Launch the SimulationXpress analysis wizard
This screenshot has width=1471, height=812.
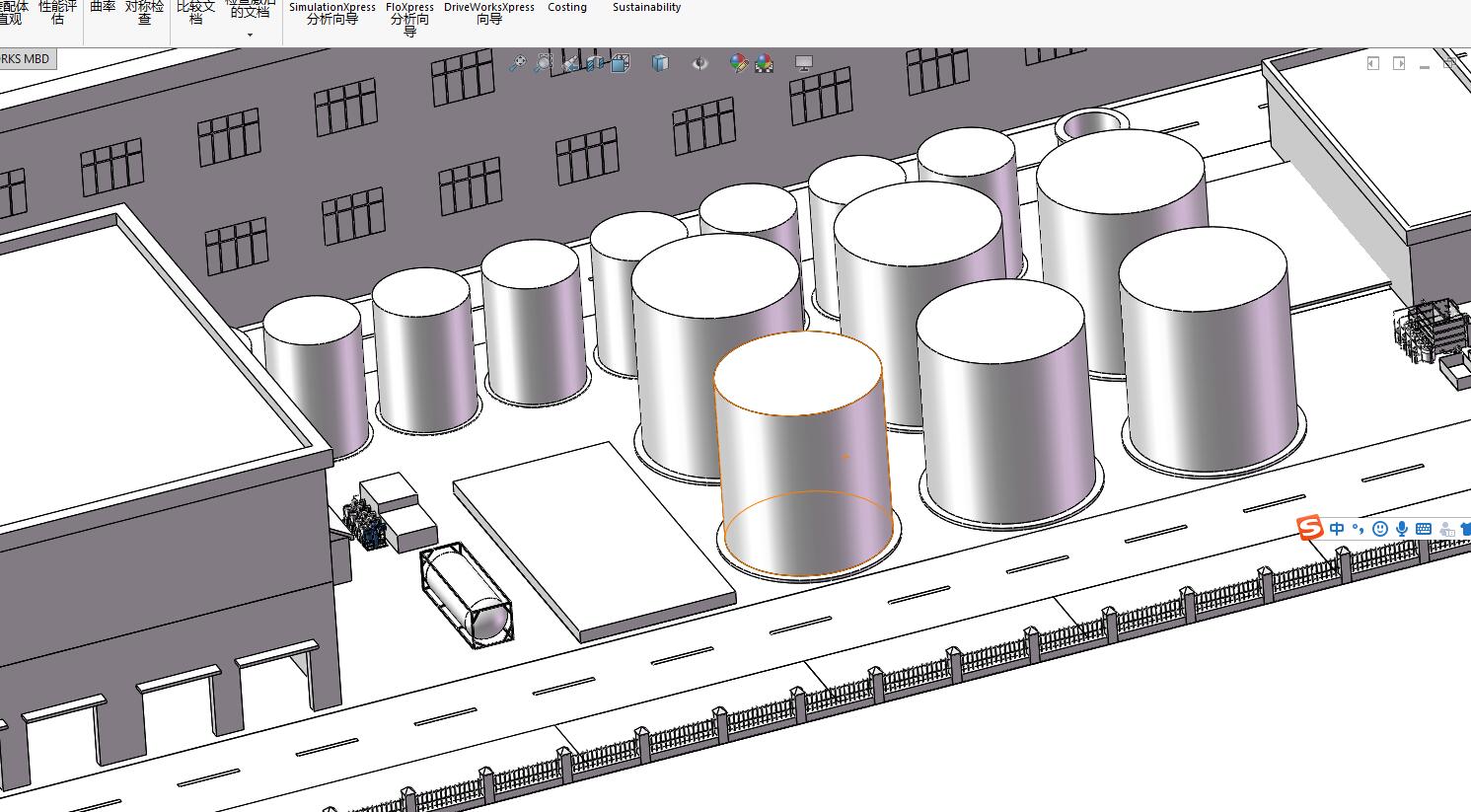pos(332,13)
